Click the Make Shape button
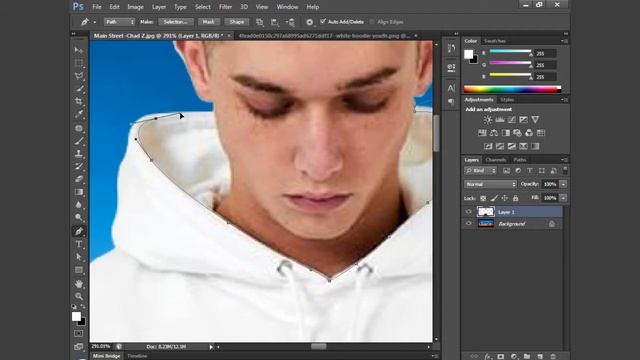This screenshot has width=640, height=360. [x=236, y=22]
